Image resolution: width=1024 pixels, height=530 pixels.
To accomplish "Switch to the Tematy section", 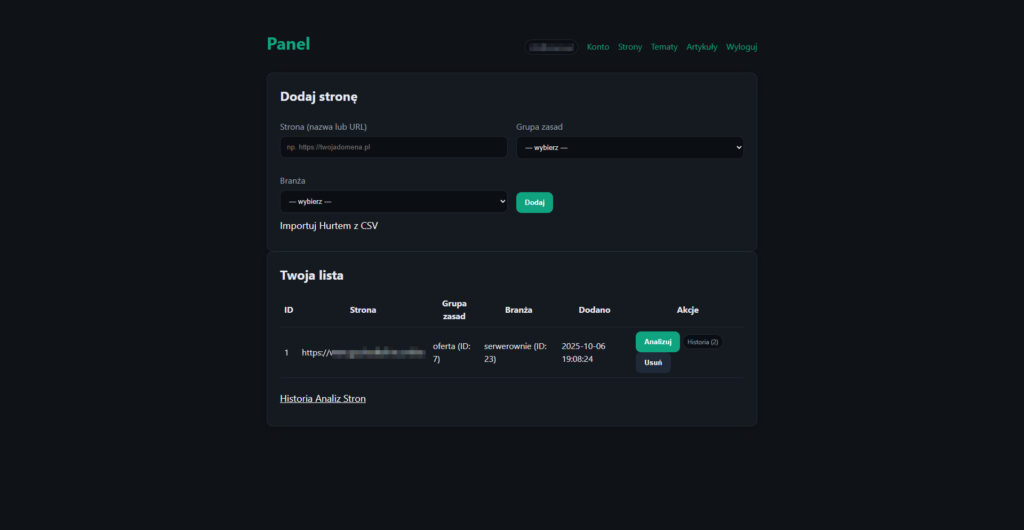I will click(x=664, y=47).
